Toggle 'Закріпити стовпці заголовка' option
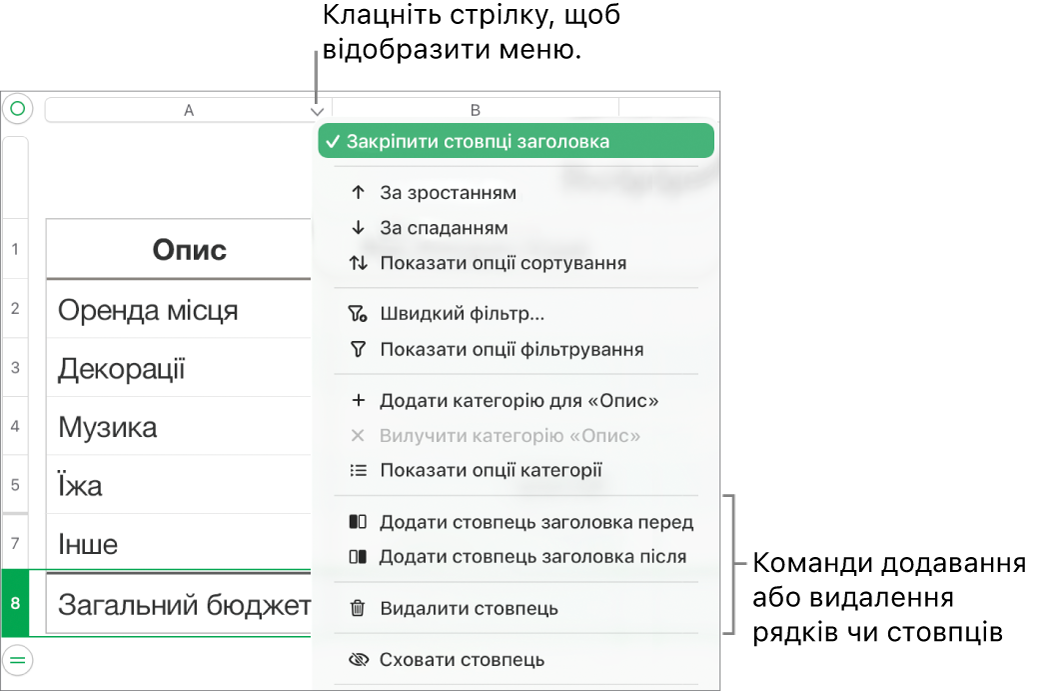This screenshot has height=692, width=1037. [516, 142]
